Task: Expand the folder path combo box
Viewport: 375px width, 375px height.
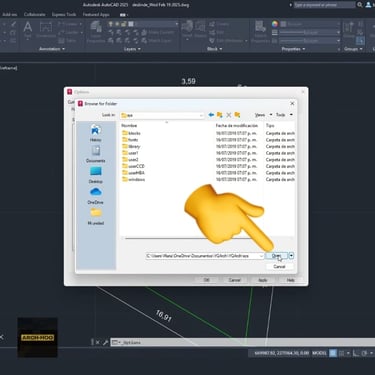Action: [x=261, y=256]
